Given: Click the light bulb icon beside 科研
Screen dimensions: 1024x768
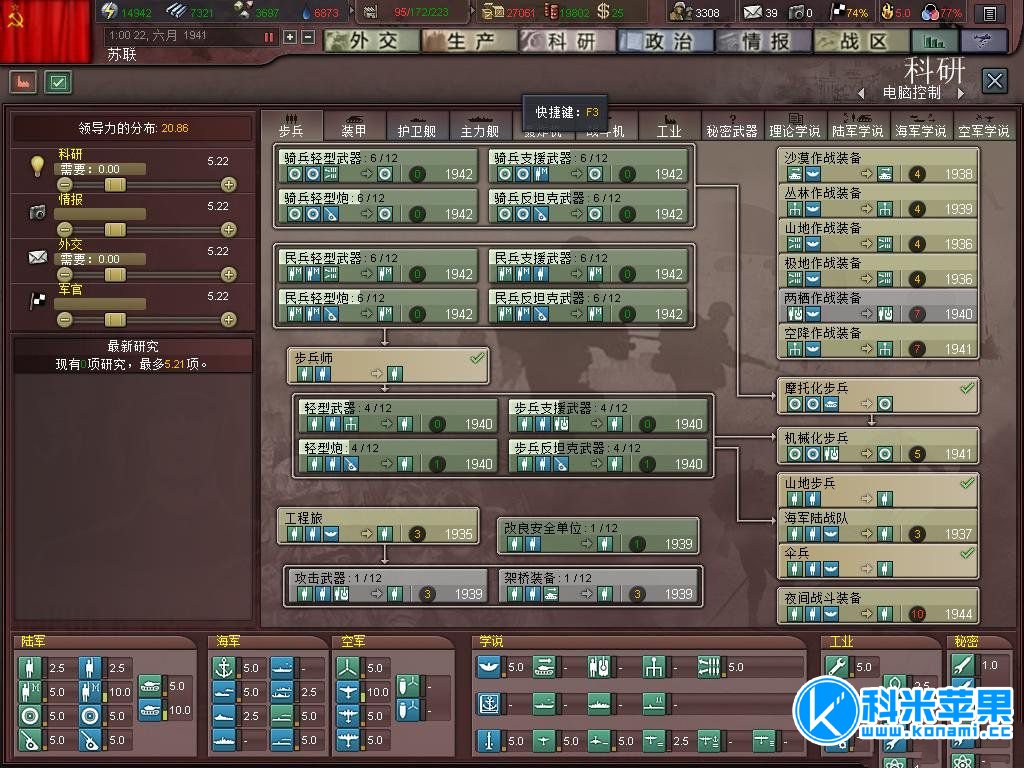Looking at the screenshot, I should point(37,165).
